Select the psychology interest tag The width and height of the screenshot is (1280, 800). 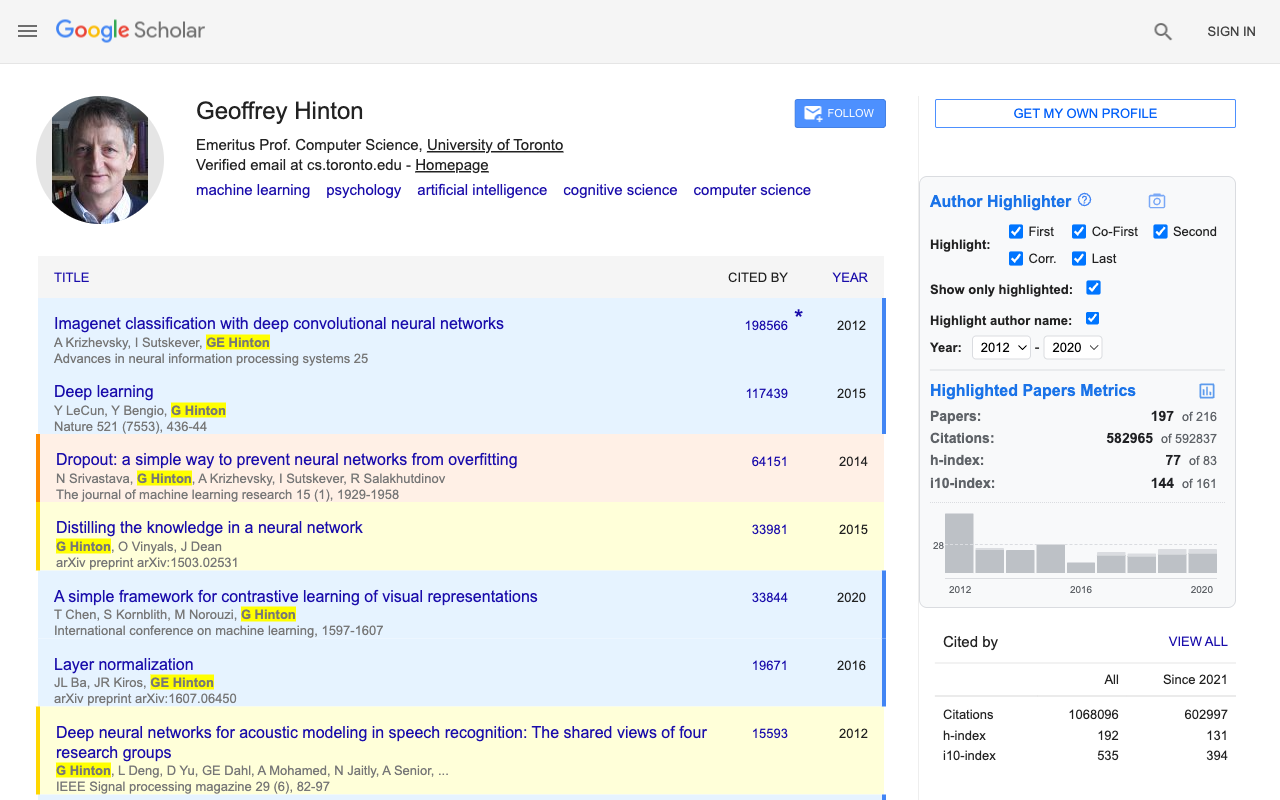pyautogui.click(x=363, y=190)
